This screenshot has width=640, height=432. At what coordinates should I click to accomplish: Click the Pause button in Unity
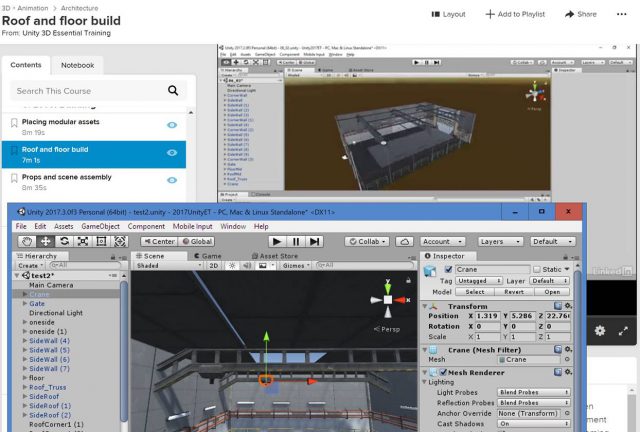point(296,242)
